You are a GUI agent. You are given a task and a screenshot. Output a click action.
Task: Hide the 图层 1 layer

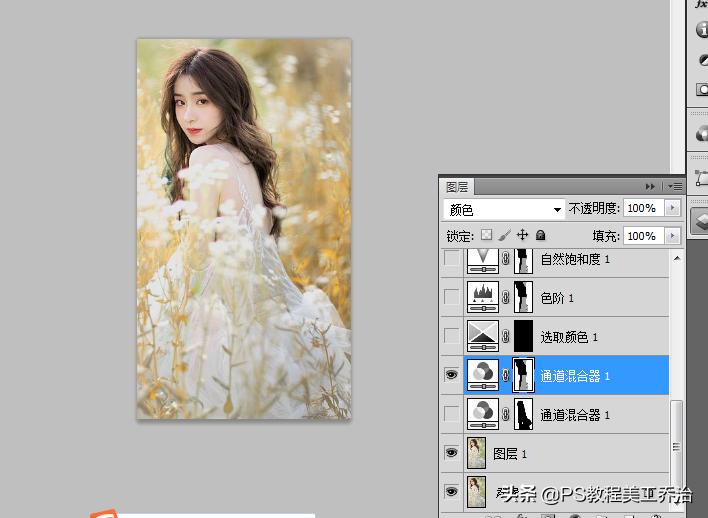pyautogui.click(x=452, y=453)
